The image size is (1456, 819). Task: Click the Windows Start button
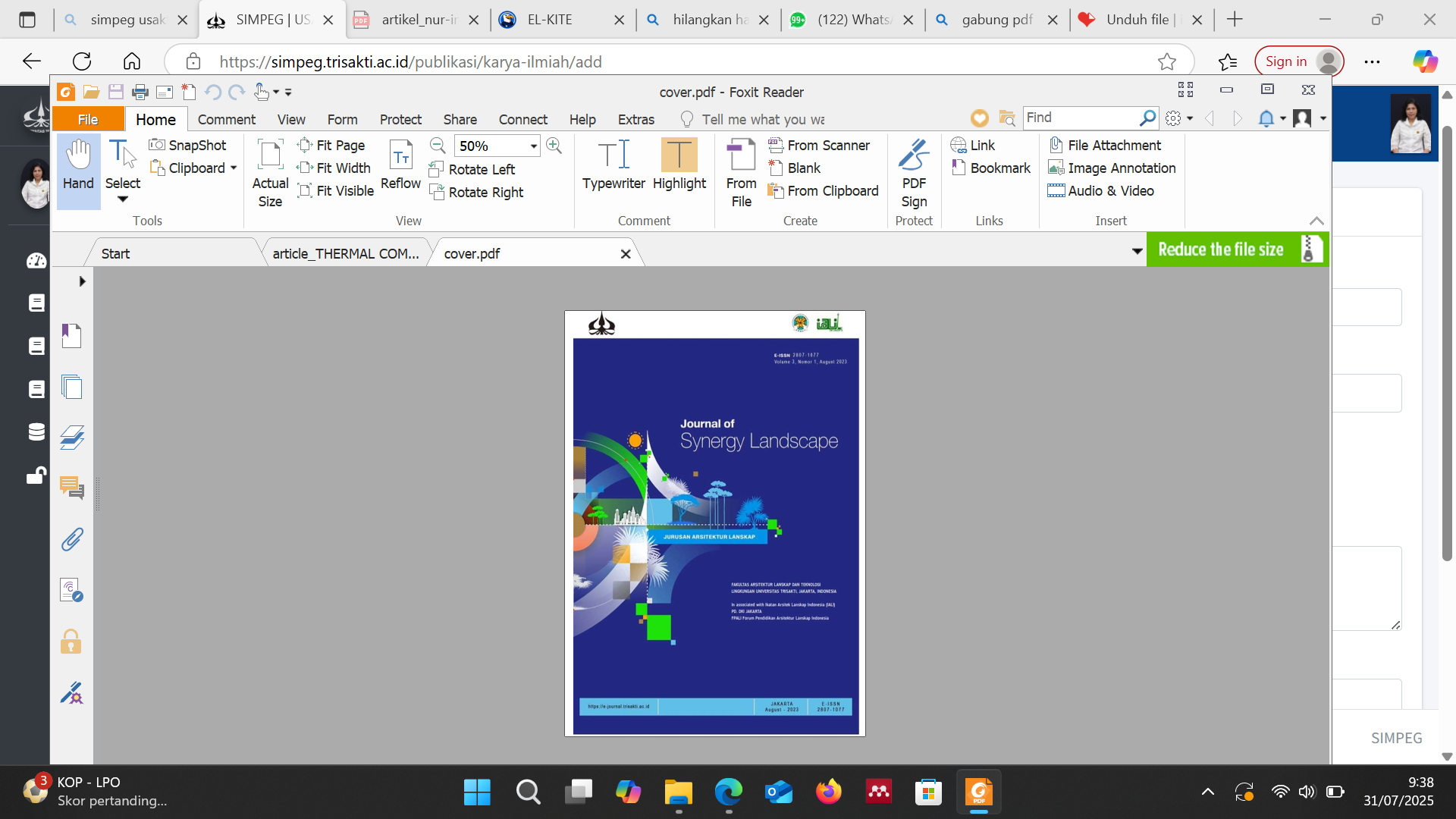(x=477, y=792)
